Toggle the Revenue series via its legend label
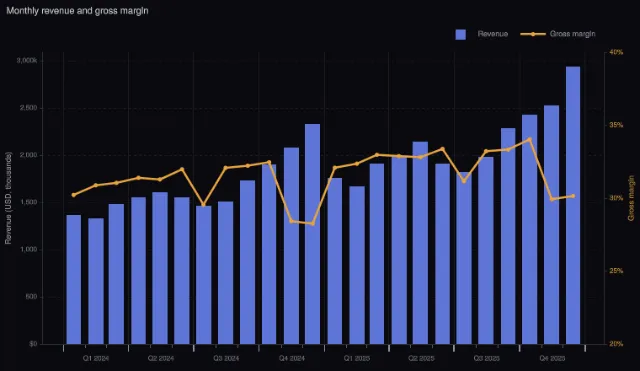 click(x=493, y=34)
